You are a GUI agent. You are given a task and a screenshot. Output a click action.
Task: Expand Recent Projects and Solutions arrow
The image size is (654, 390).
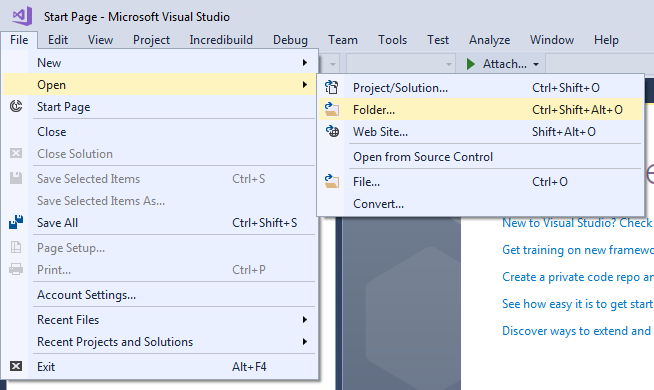click(305, 342)
